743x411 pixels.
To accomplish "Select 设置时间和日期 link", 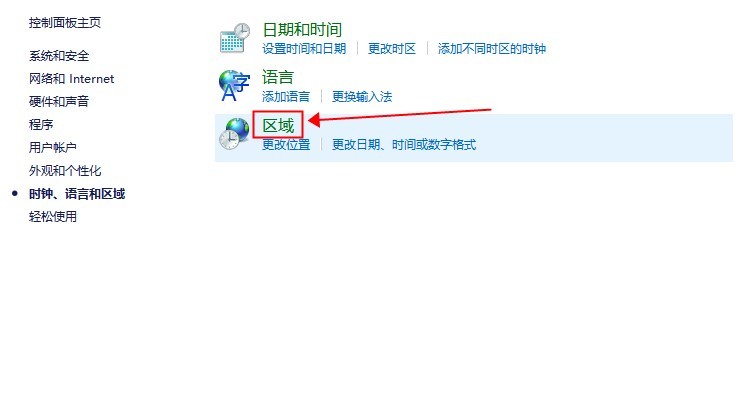I will (304, 49).
